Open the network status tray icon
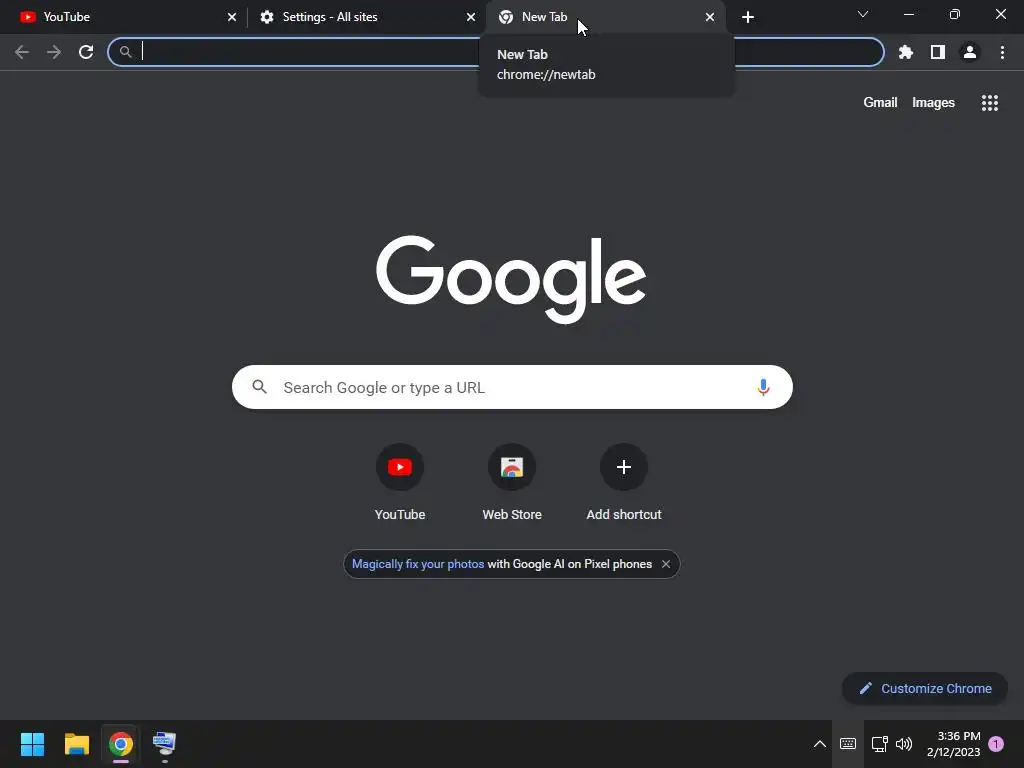This screenshot has width=1024, height=768. (x=880, y=744)
